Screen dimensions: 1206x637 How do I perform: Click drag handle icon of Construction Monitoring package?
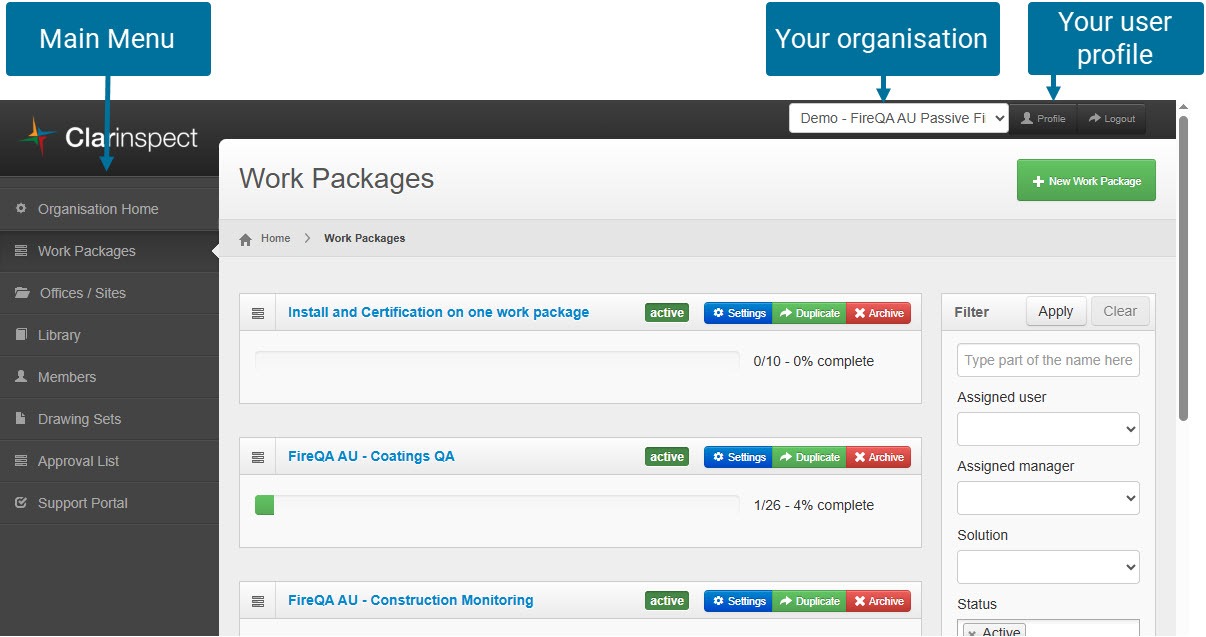258,601
